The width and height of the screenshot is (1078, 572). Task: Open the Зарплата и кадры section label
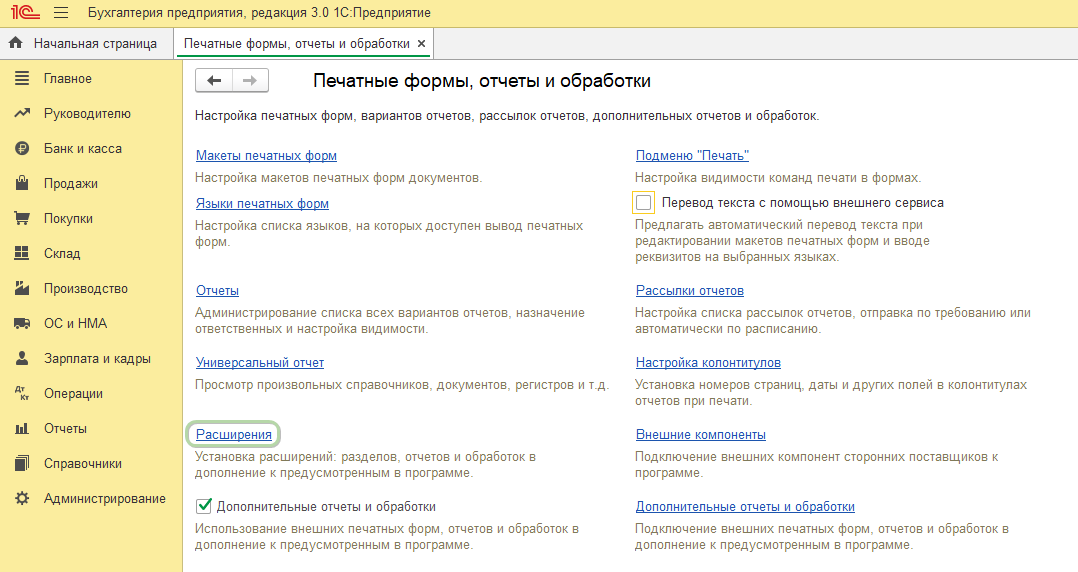(x=97, y=358)
